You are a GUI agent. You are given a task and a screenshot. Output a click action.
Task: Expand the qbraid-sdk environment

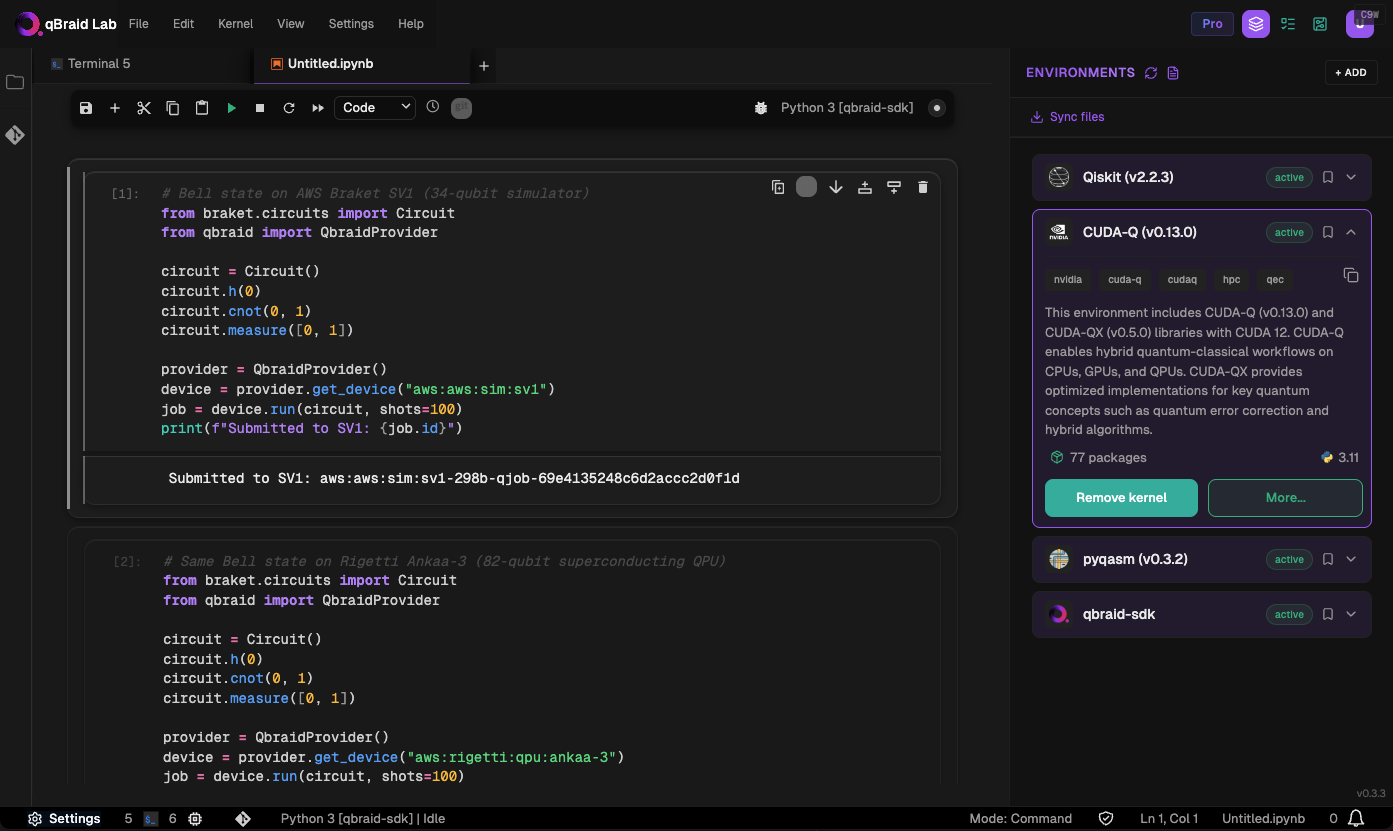1351,614
